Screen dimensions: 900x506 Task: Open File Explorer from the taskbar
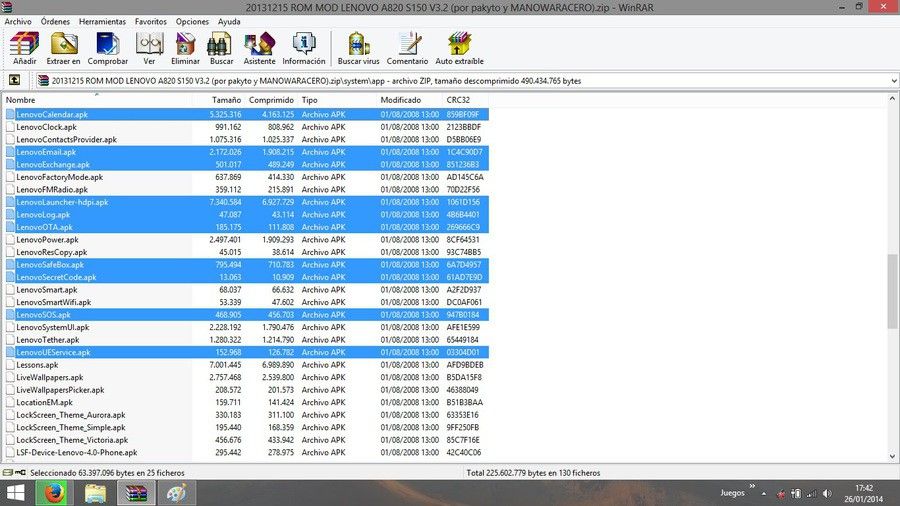click(x=95, y=493)
